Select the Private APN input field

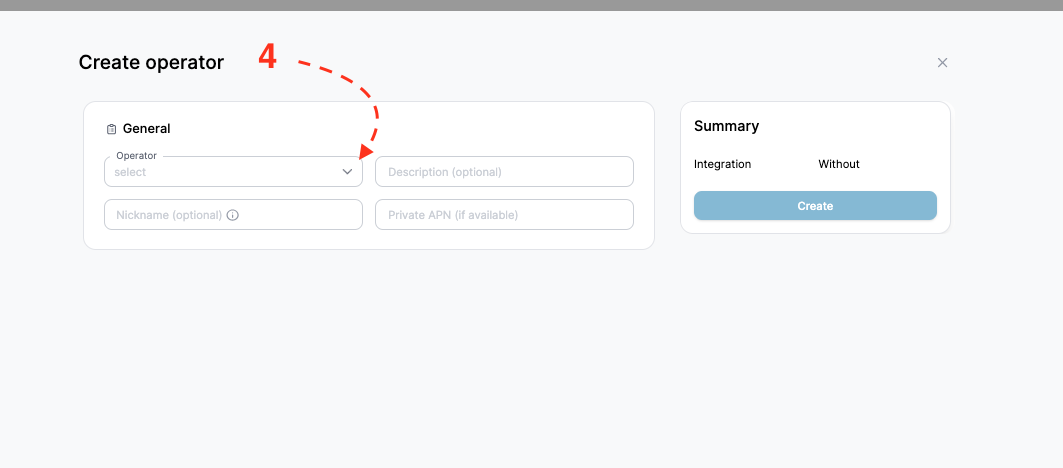point(504,214)
